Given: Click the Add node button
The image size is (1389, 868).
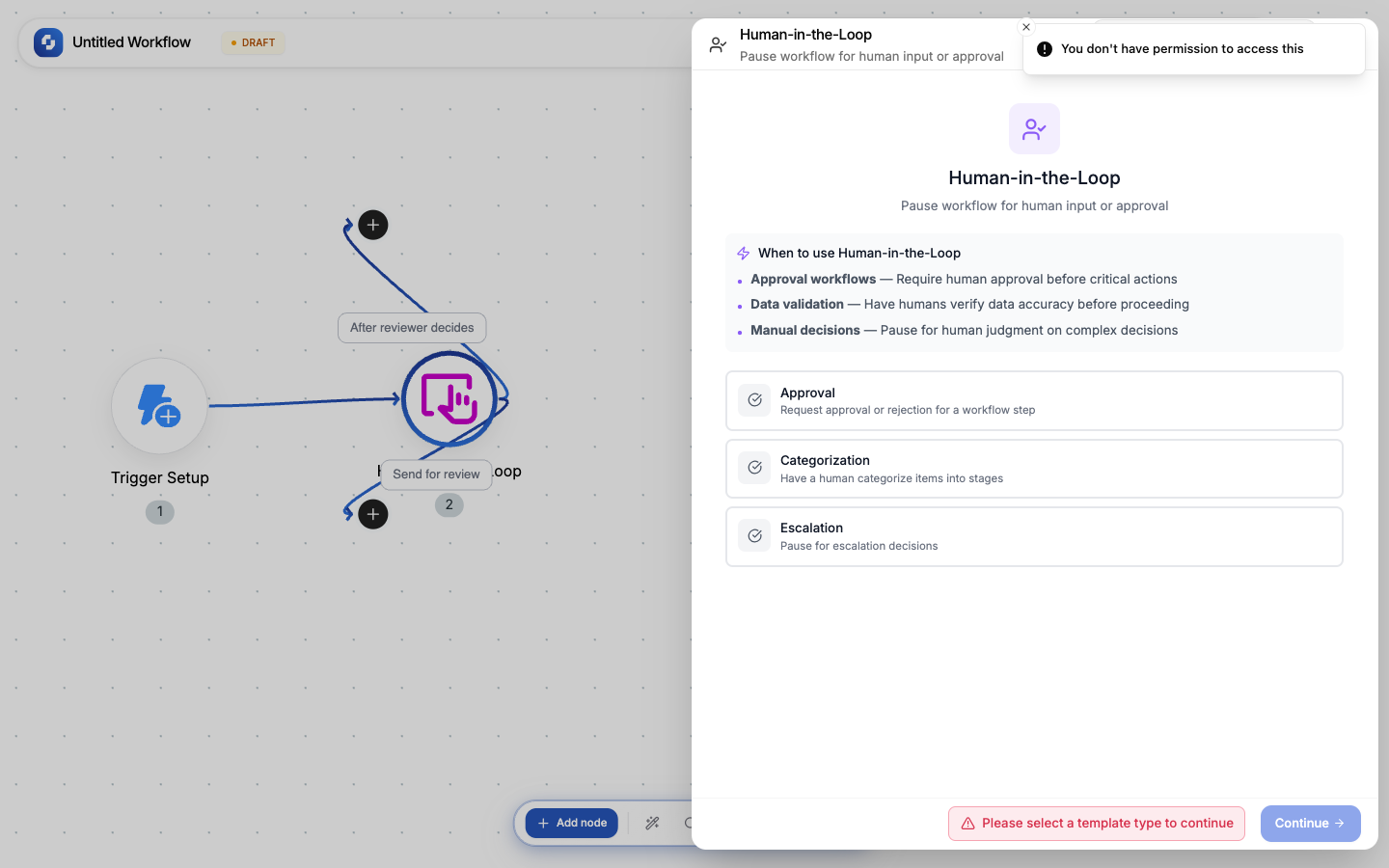Looking at the screenshot, I should pos(572,823).
